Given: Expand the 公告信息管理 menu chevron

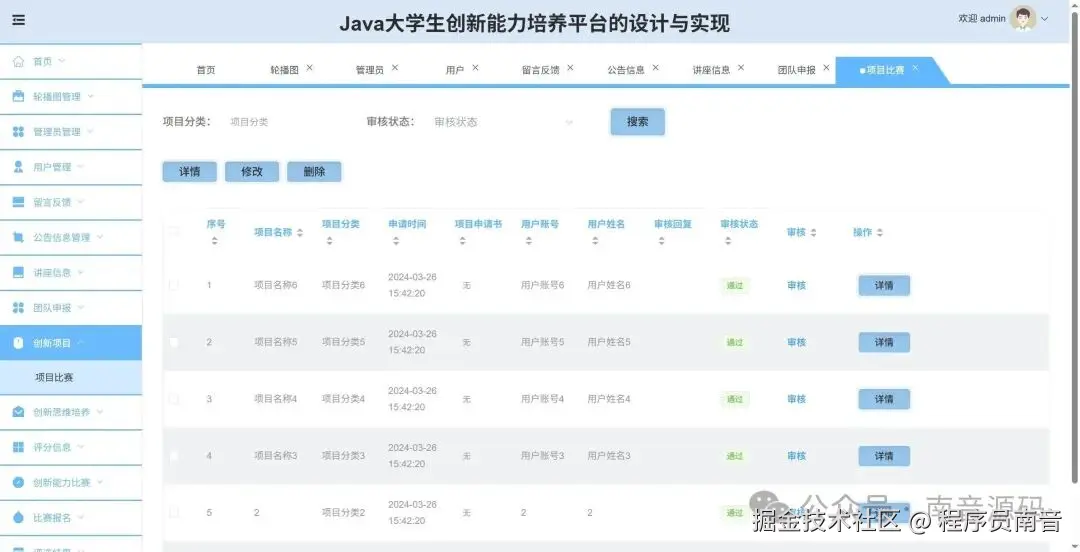Looking at the screenshot, I should tap(101, 237).
